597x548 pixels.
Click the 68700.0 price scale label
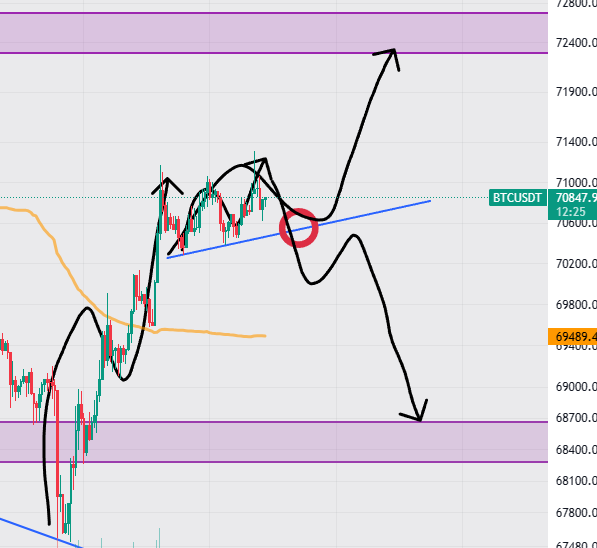click(576, 418)
